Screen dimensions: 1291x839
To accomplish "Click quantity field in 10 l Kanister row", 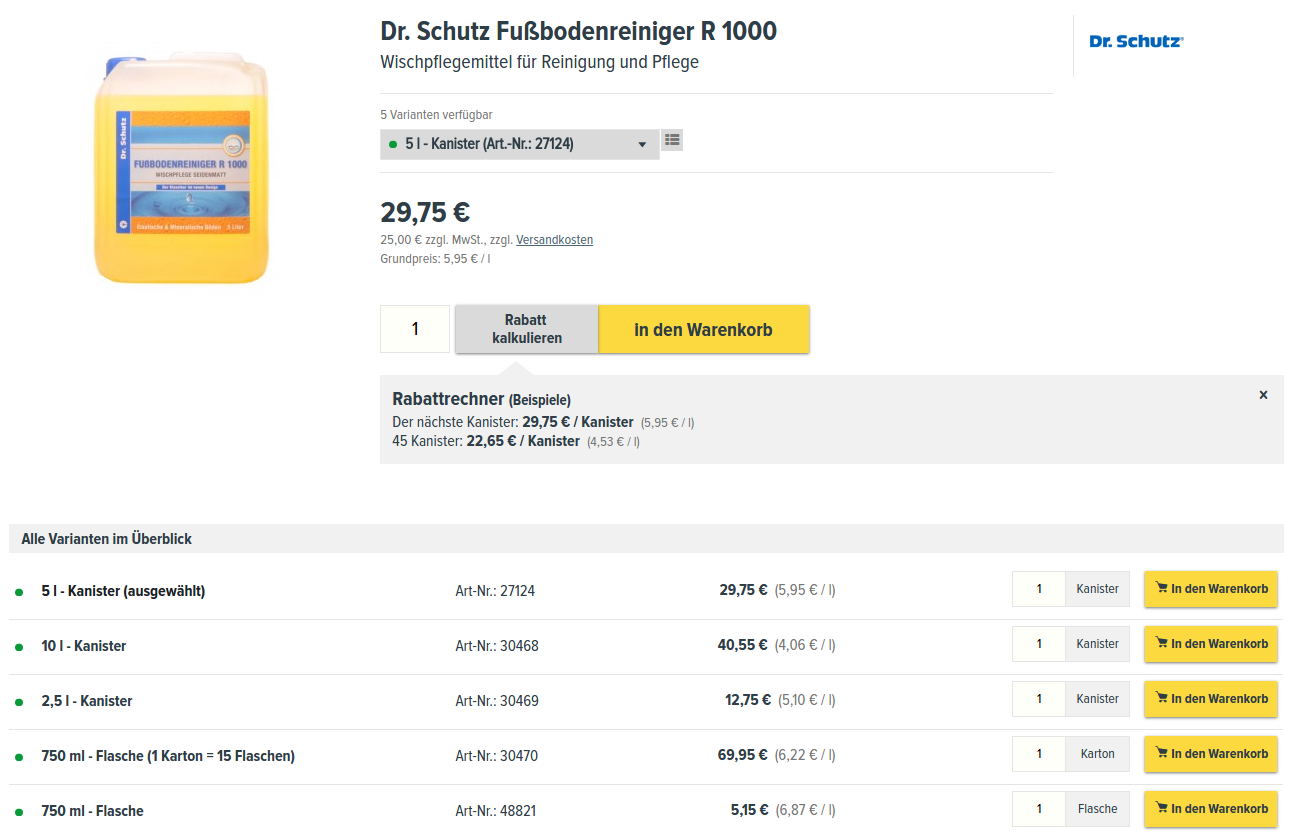I will [x=1039, y=644].
